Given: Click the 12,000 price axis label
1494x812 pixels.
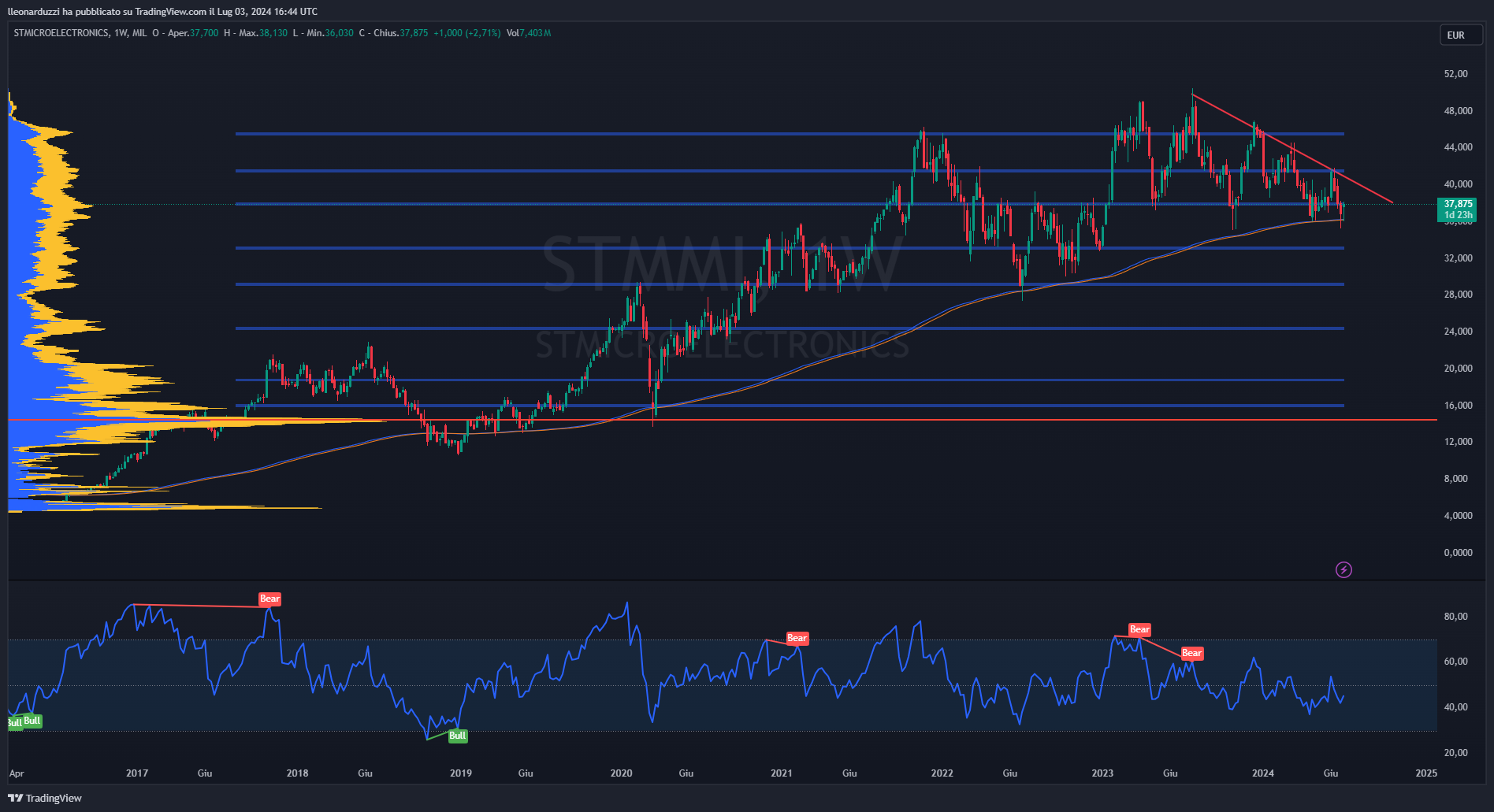Looking at the screenshot, I should [1458, 442].
